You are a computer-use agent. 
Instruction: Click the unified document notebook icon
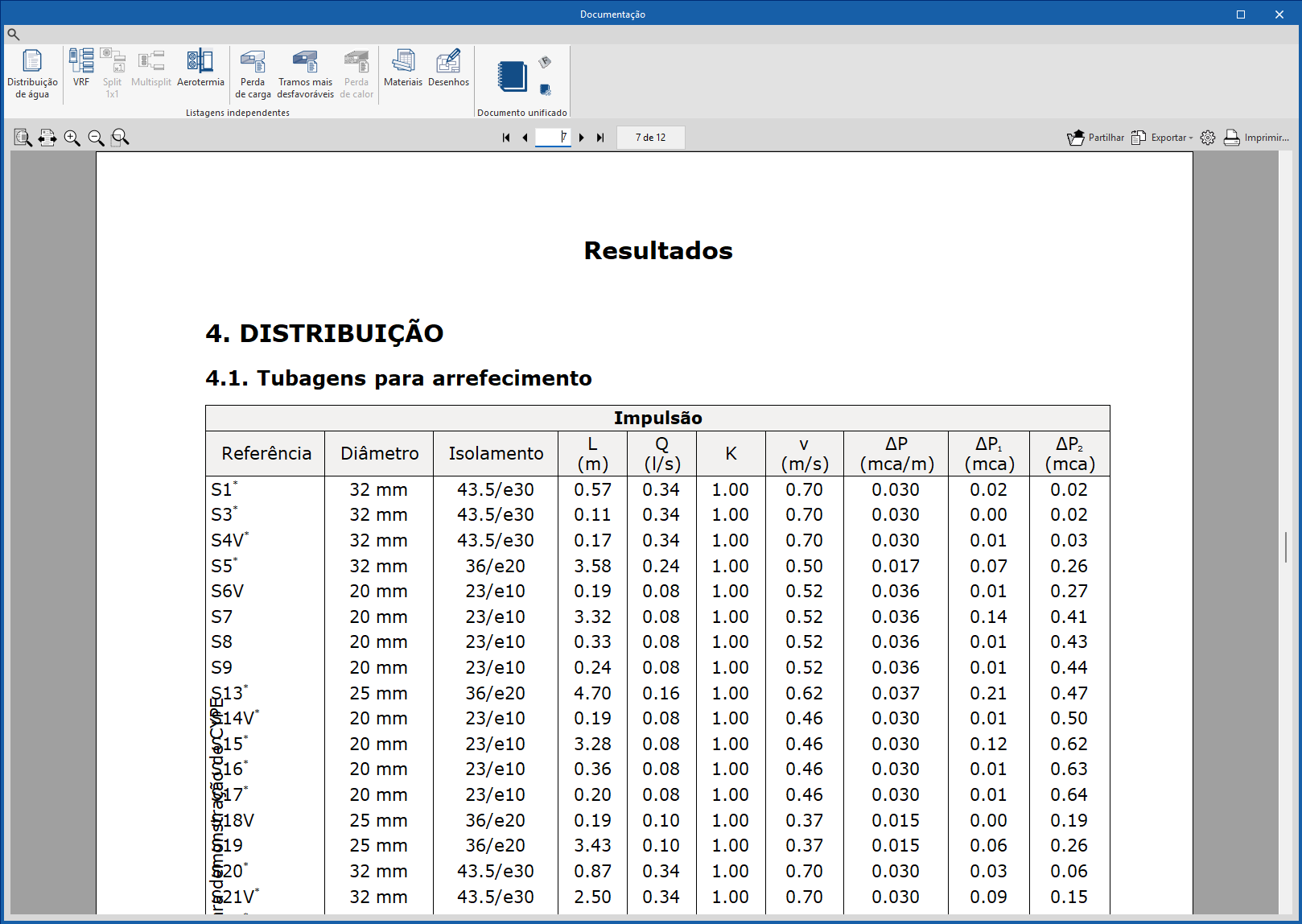512,76
